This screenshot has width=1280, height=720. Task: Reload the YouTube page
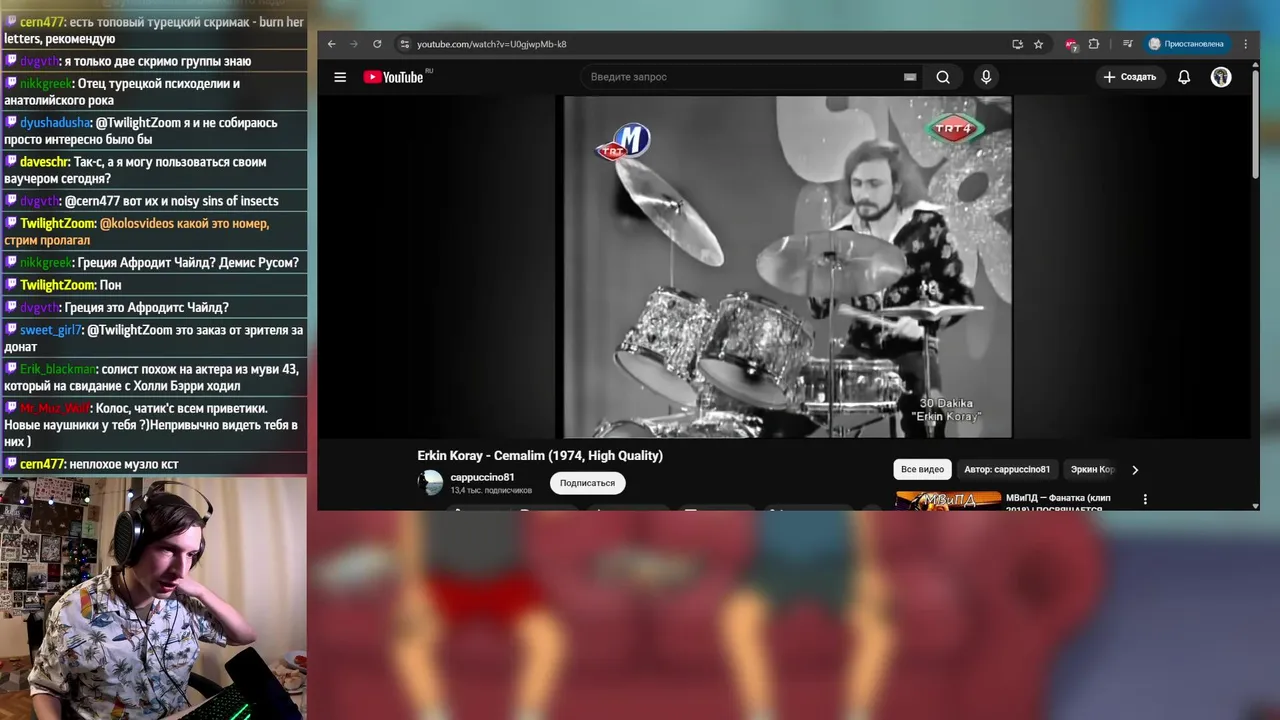coord(377,44)
